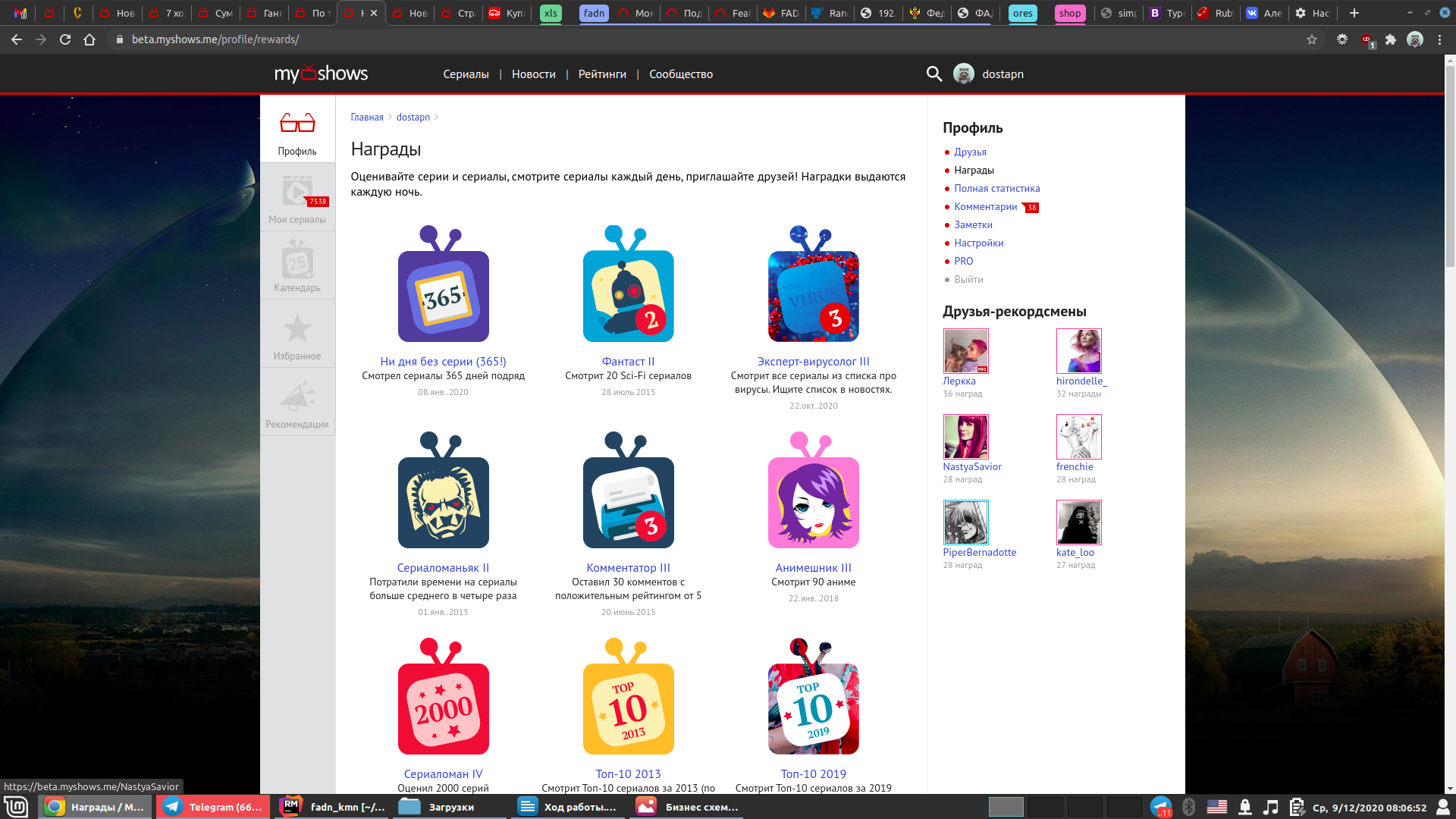The width and height of the screenshot is (1456, 819).
Task: Click the dostapn breadcrumb link
Action: click(x=413, y=117)
